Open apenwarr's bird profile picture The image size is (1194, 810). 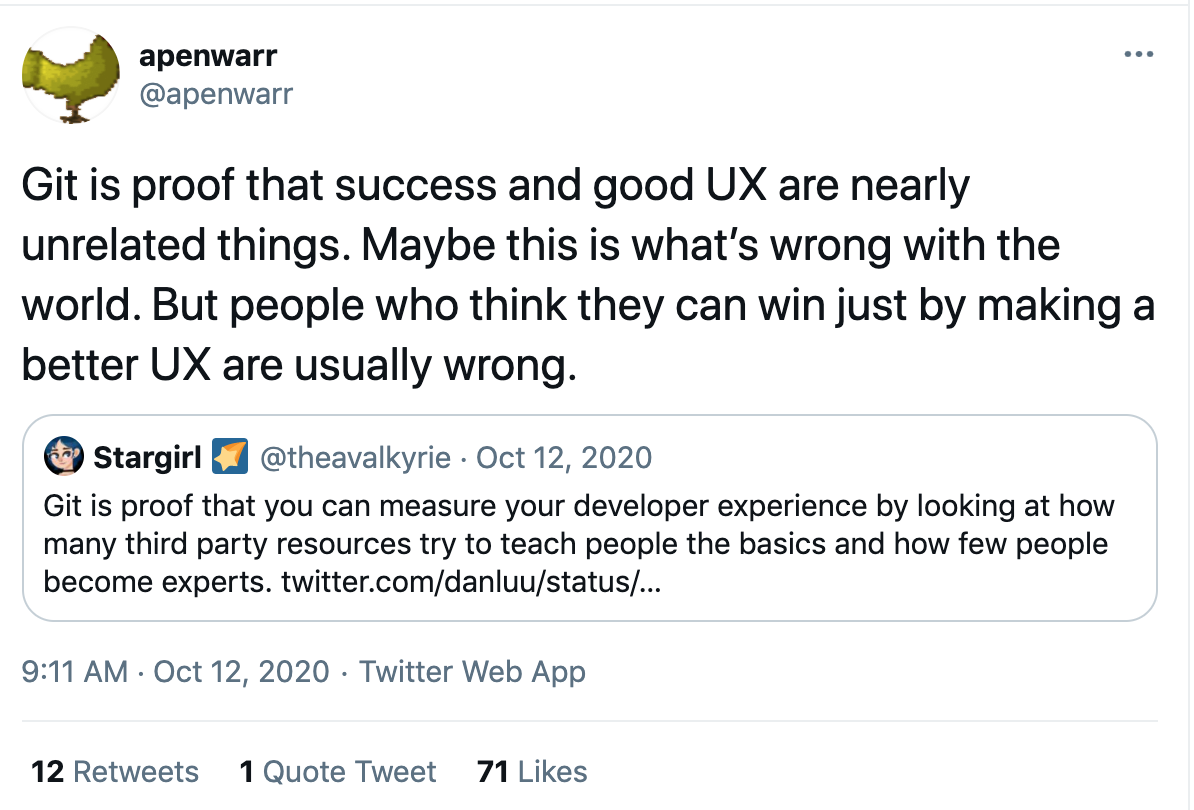tap(71, 75)
